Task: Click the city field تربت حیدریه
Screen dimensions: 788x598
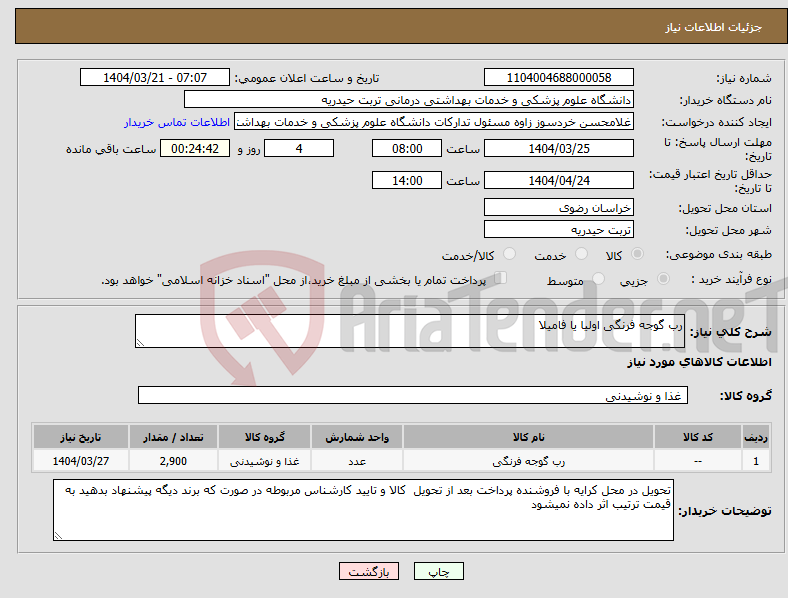Action: 559,230
